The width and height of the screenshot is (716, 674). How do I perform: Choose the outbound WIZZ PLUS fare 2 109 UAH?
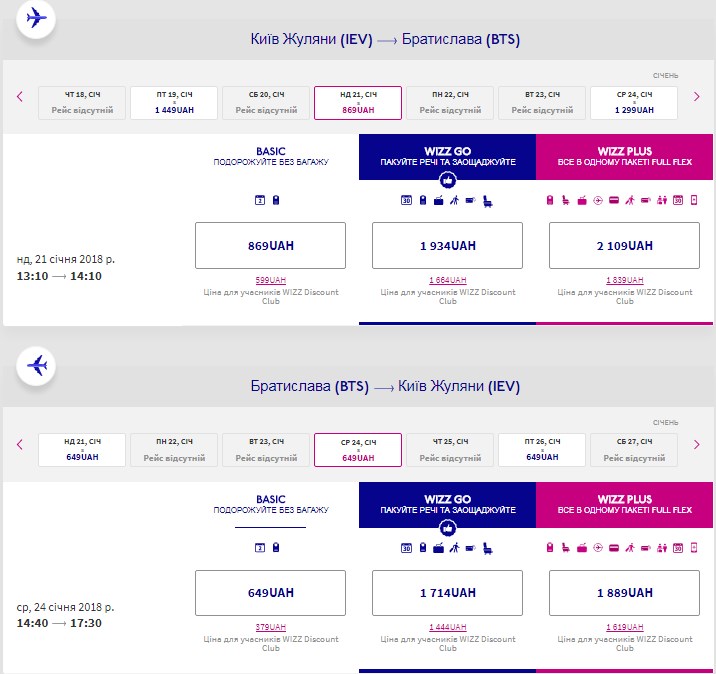coord(625,245)
